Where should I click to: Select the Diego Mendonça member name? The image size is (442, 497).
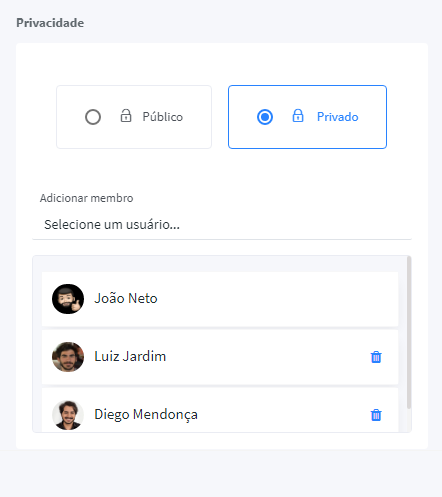coord(146,415)
